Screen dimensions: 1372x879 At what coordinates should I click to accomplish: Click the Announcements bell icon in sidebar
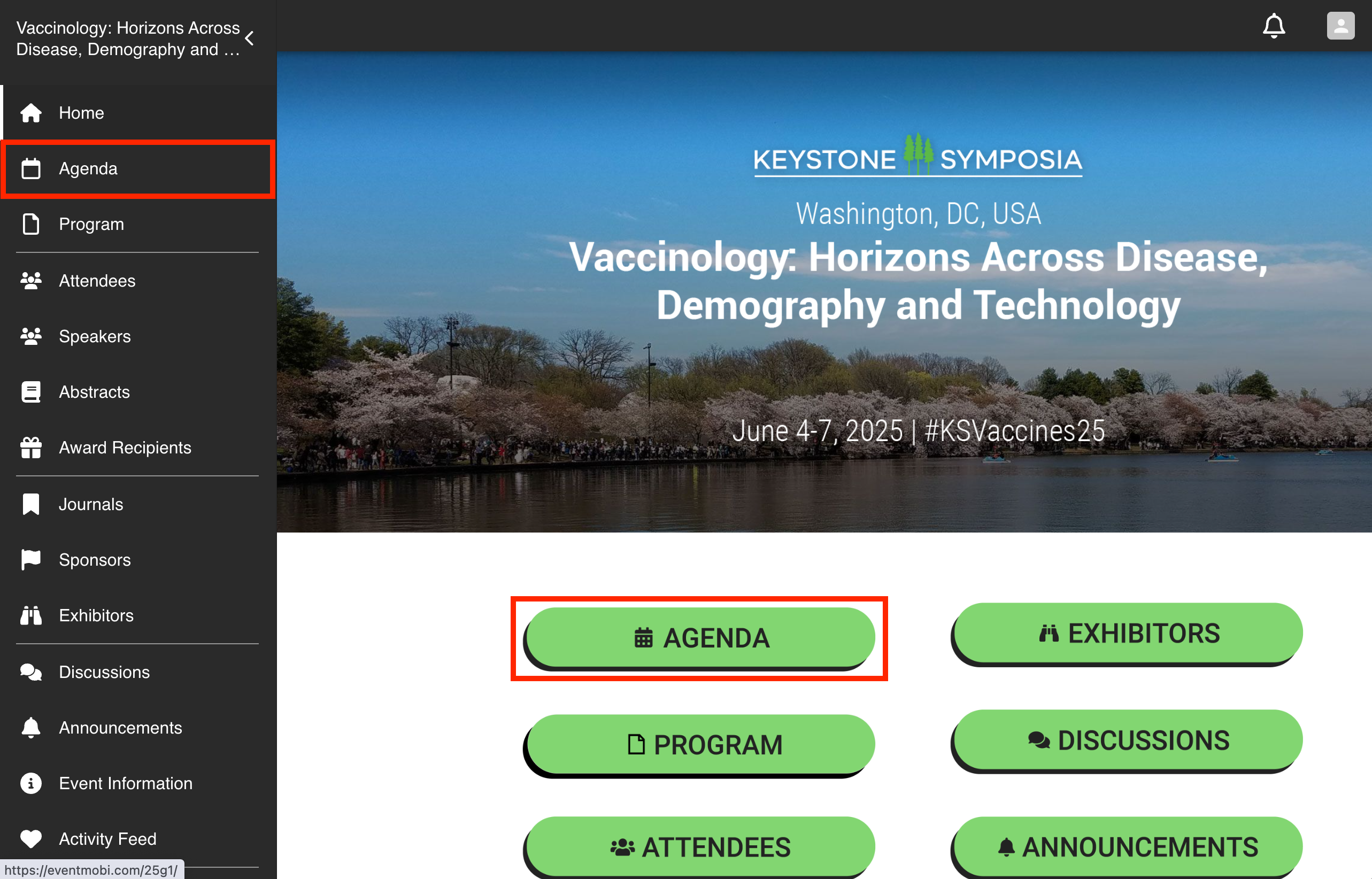point(31,728)
